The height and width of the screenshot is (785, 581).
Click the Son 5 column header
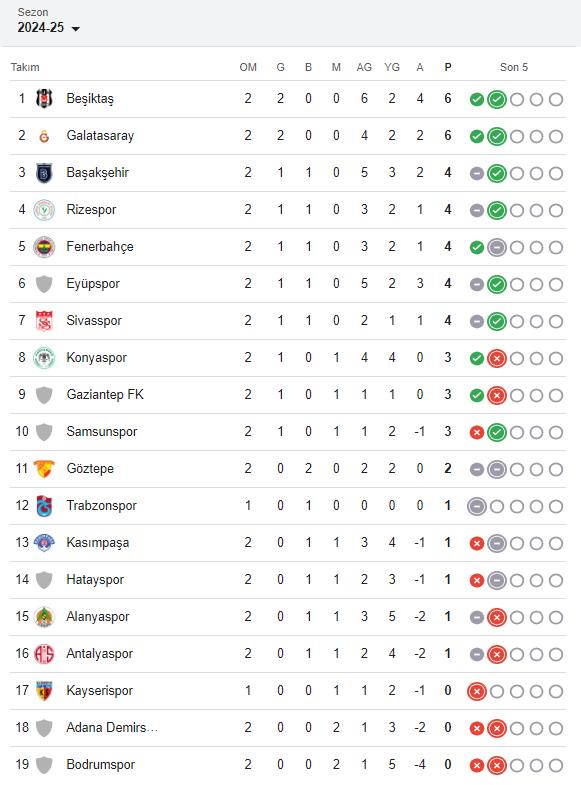[x=514, y=67]
